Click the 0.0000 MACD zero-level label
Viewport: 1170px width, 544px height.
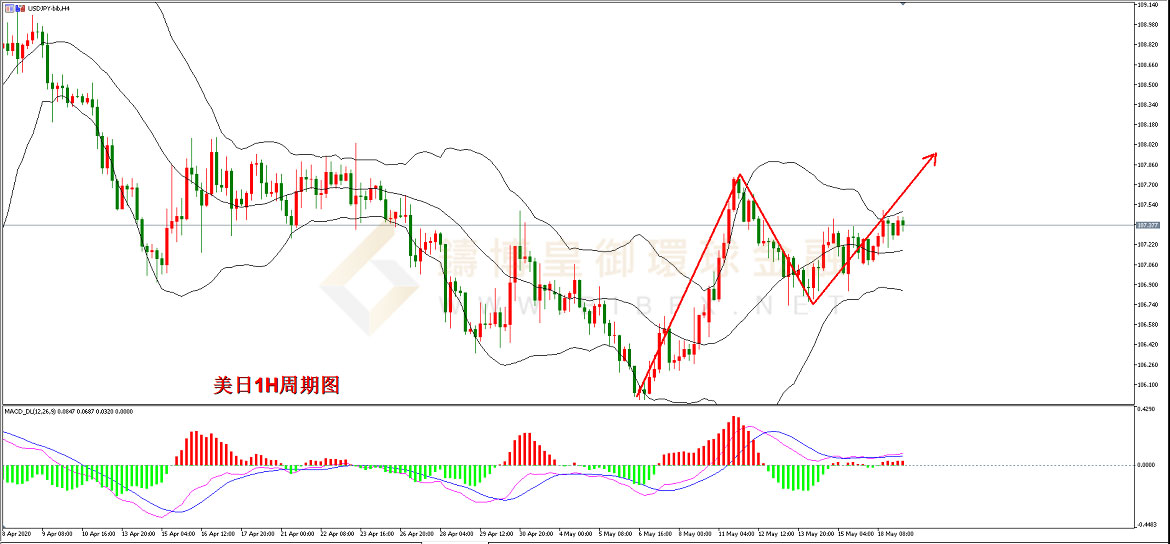[1147, 465]
